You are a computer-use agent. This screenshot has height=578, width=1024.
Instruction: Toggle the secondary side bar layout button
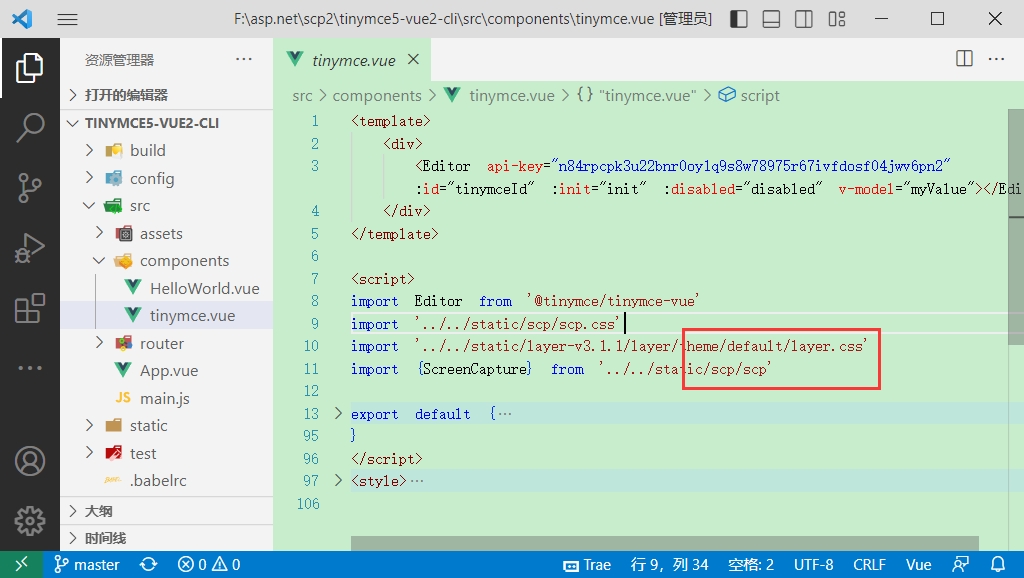803,19
